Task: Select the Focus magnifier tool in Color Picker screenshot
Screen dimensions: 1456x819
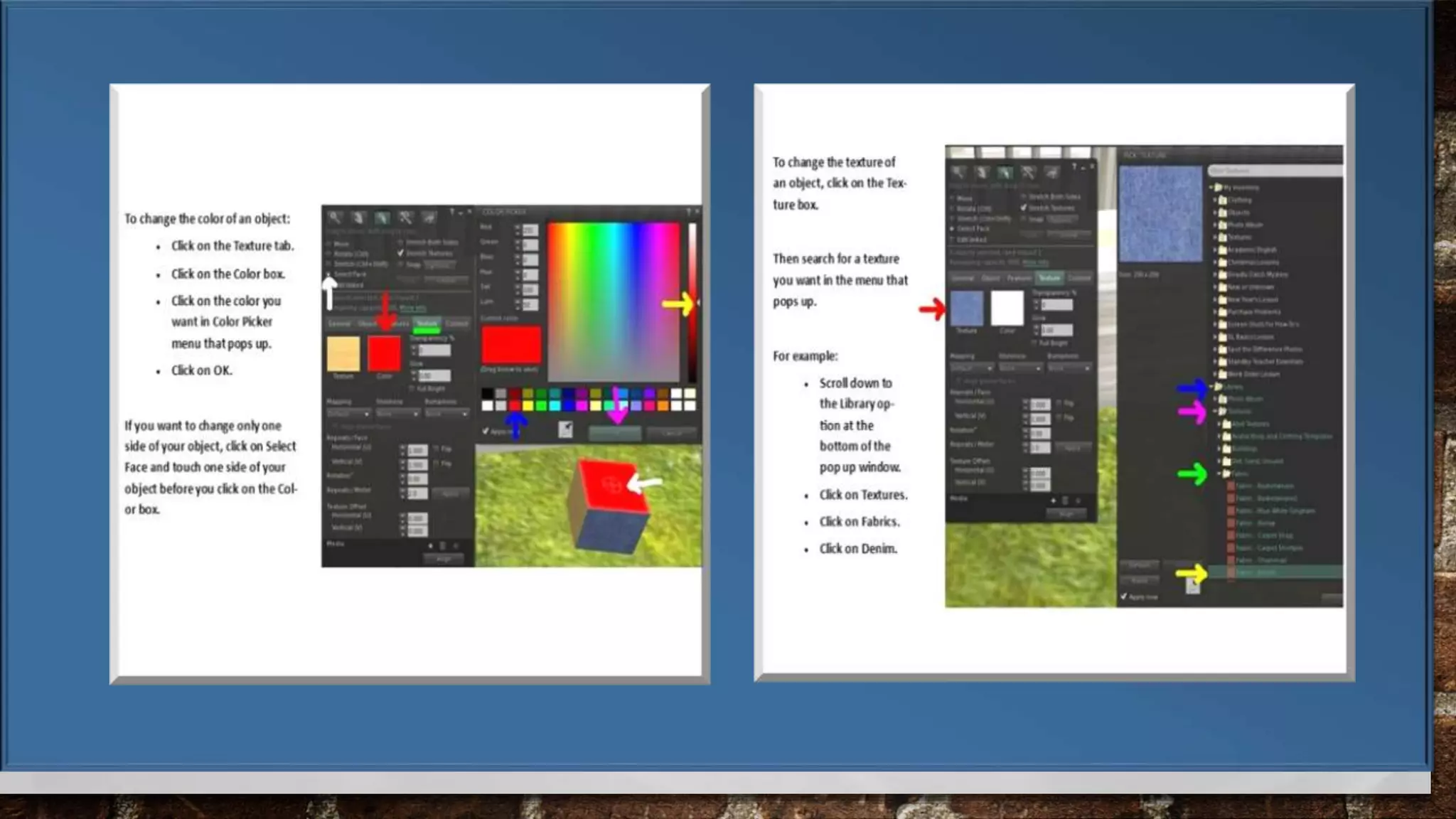Action: pos(335,218)
